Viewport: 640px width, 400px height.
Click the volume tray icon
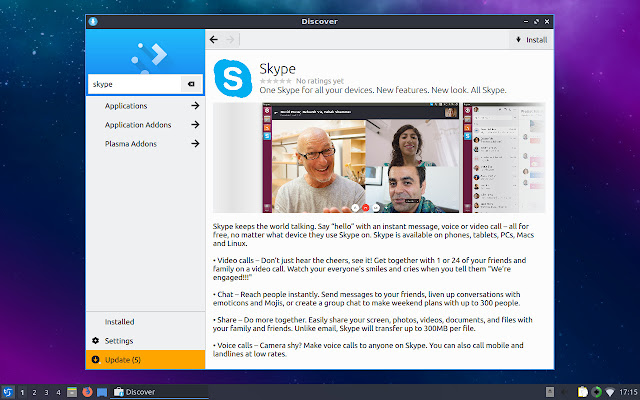tap(566, 392)
